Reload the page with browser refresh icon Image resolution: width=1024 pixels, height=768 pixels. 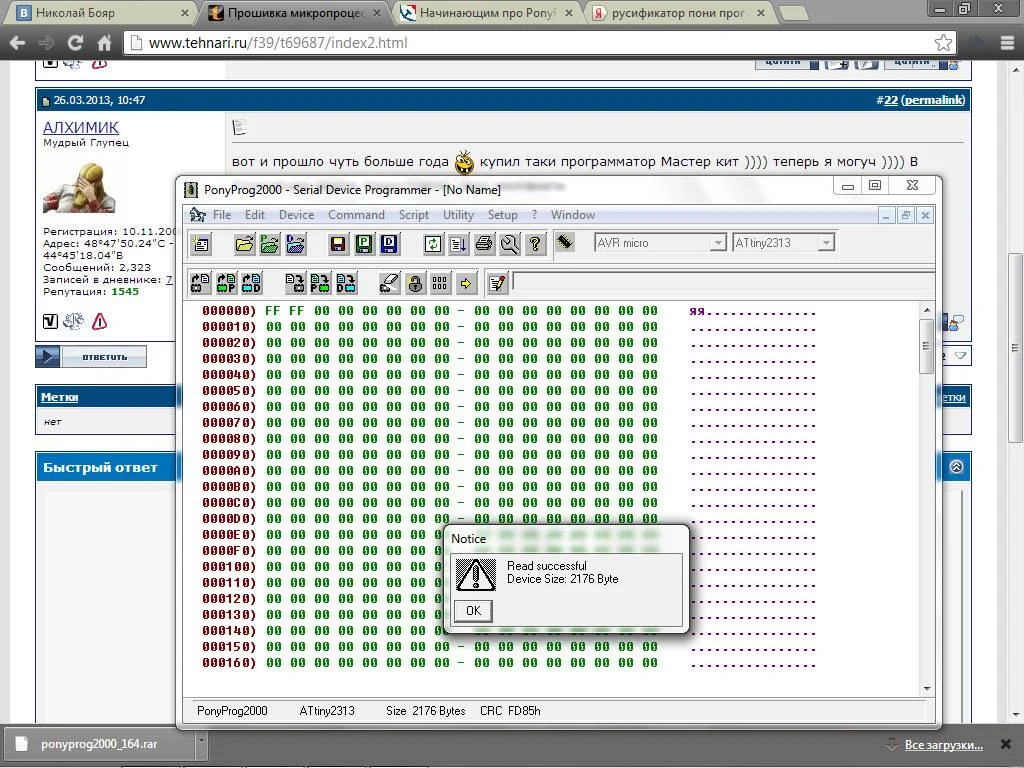click(x=75, y=43)
